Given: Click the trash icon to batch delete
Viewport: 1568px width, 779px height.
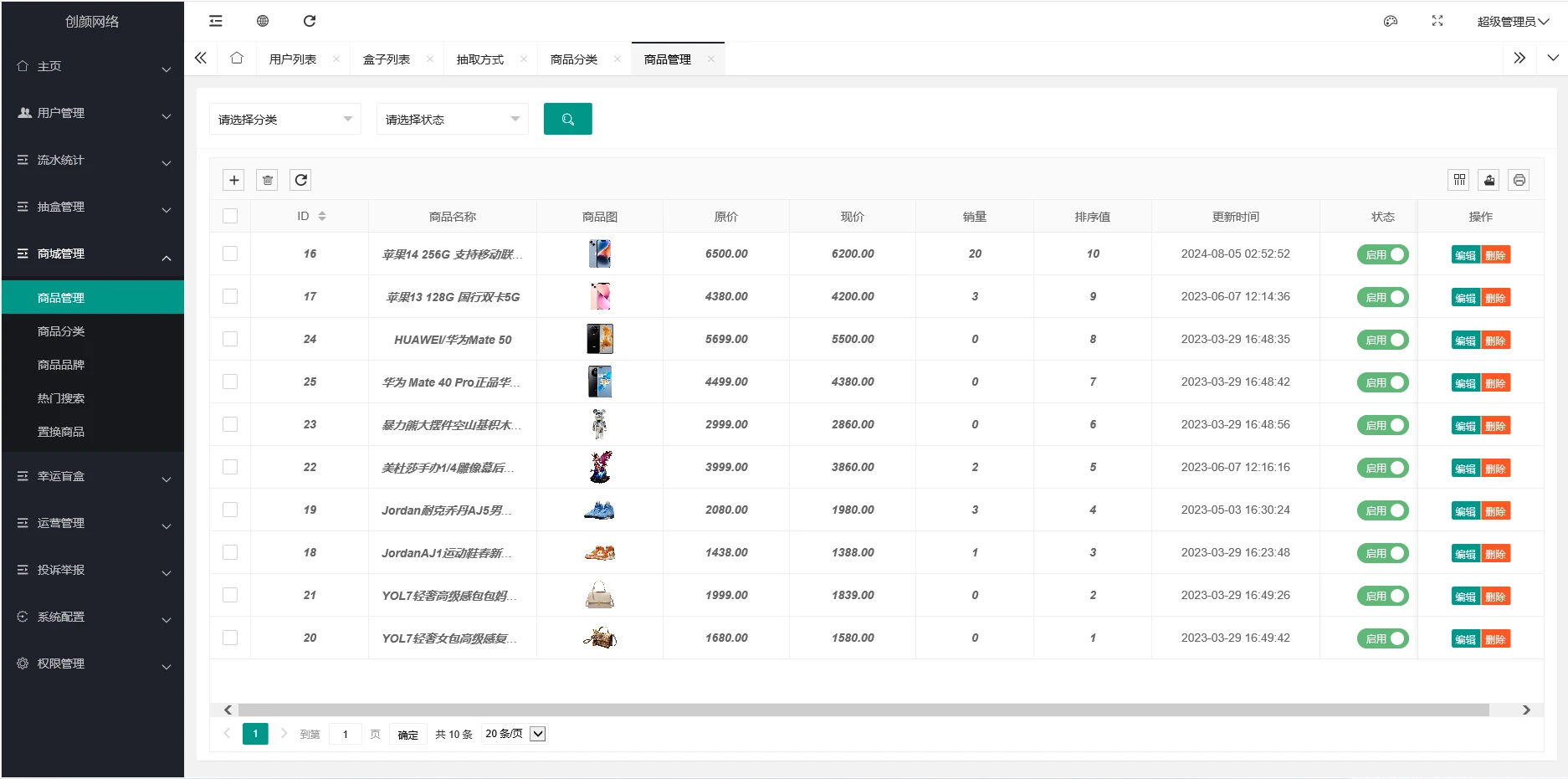Looking at the screenshot, I should click(267, 179).
